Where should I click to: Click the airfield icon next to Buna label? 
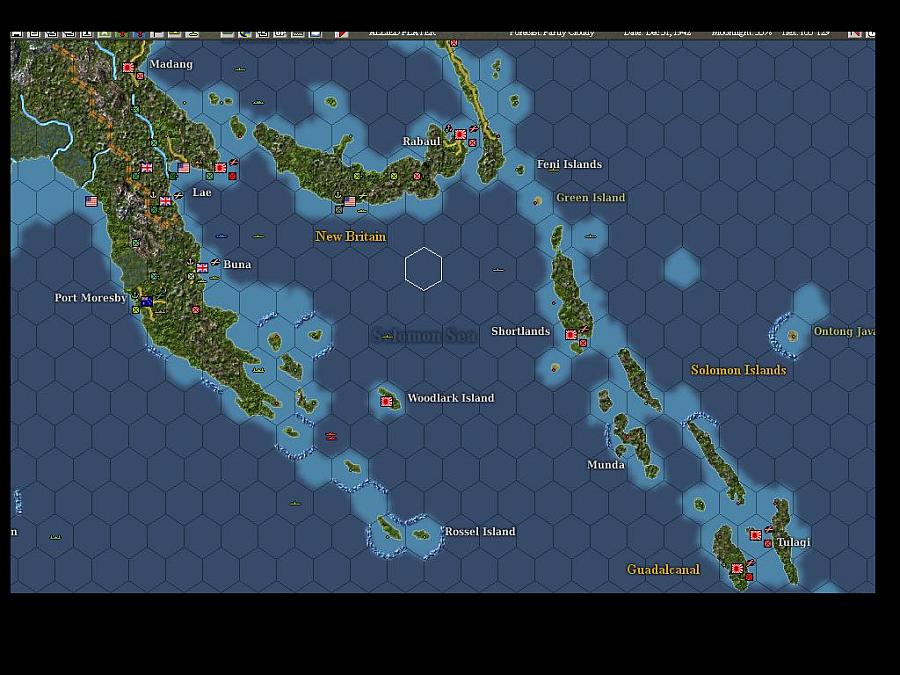(x=215, y=262)
